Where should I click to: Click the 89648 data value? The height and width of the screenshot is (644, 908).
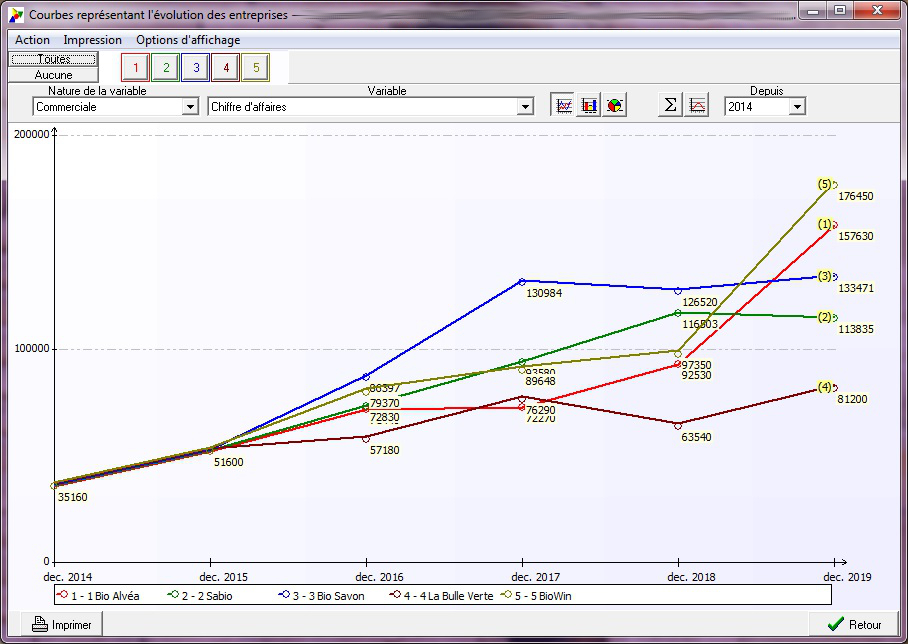click(540, 381)
